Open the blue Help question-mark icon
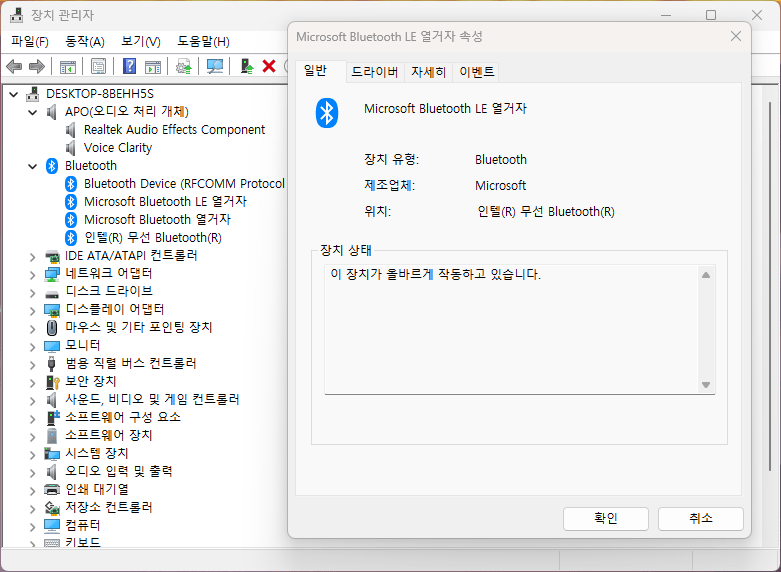The image size is (781, 572). (130, 66)
